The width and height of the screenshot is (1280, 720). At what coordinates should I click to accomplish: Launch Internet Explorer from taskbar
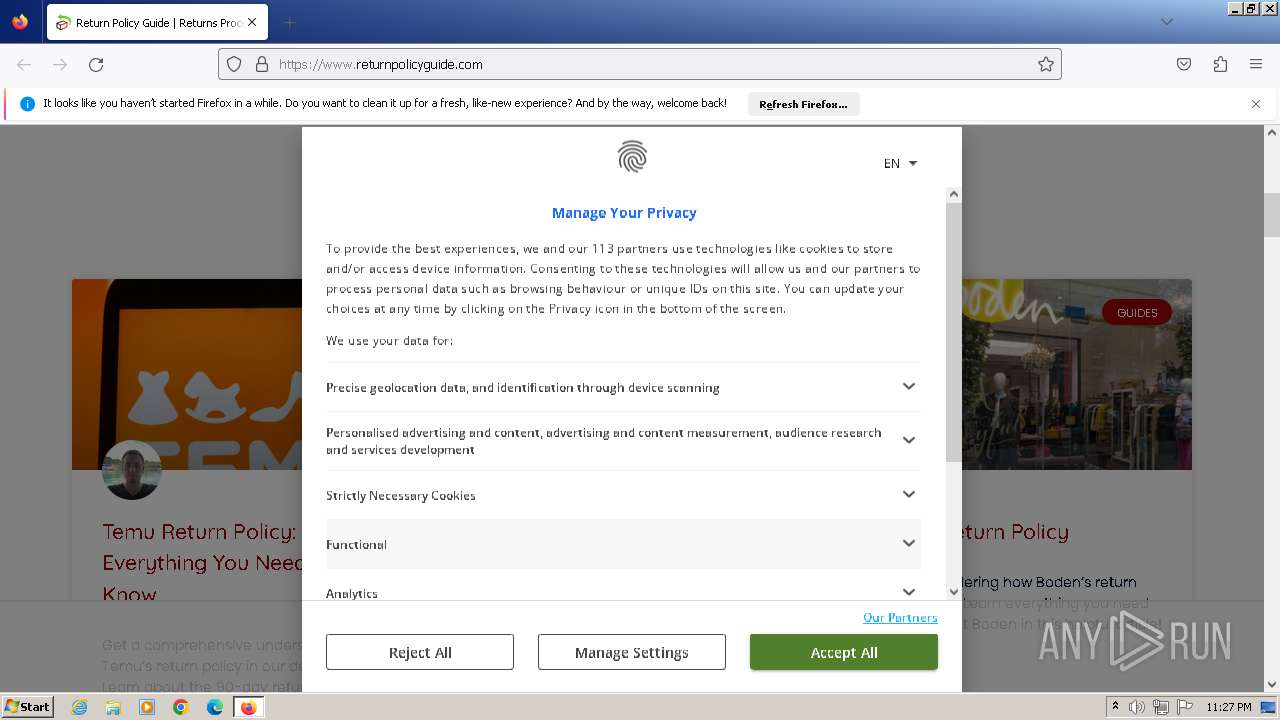point(79,707)
